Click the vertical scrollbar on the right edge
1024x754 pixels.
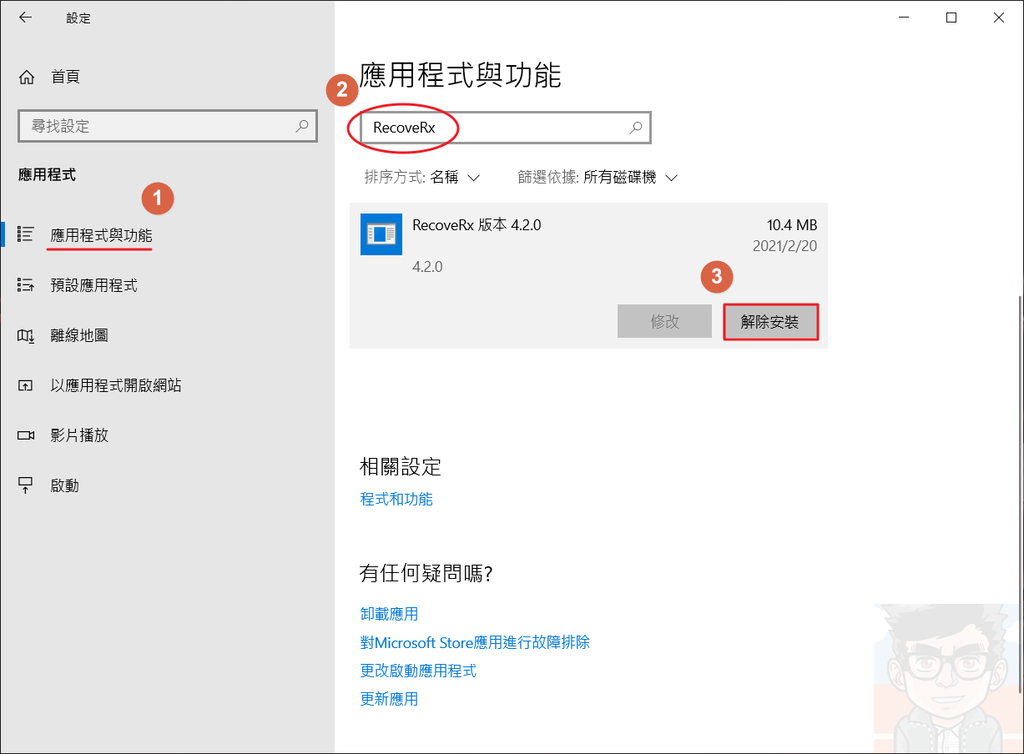[1020, 494]
